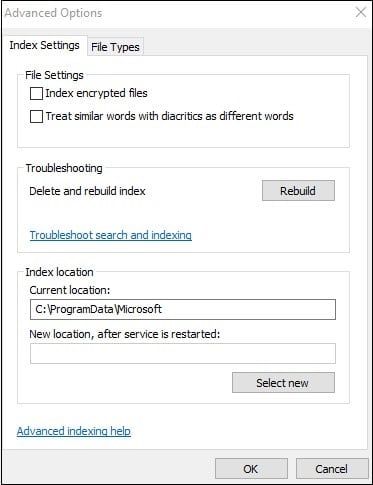Open the File Types tab

point(115,47)
